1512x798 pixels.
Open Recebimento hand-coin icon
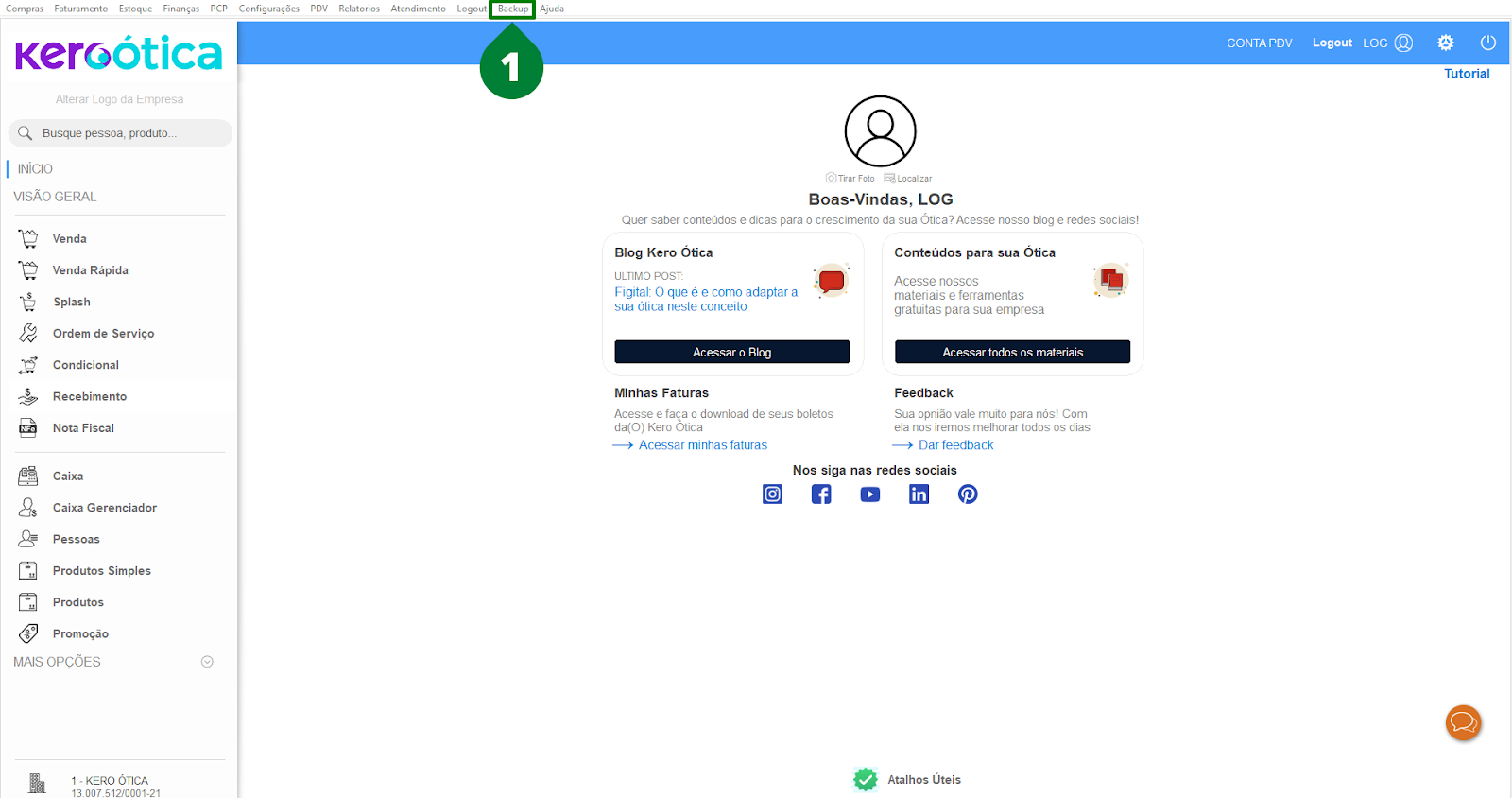pyautogui.click(x=28, y=396)
